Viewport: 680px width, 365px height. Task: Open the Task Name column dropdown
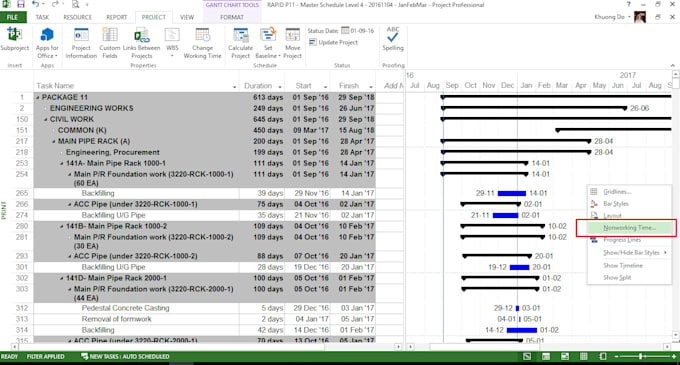pos(234,87)
